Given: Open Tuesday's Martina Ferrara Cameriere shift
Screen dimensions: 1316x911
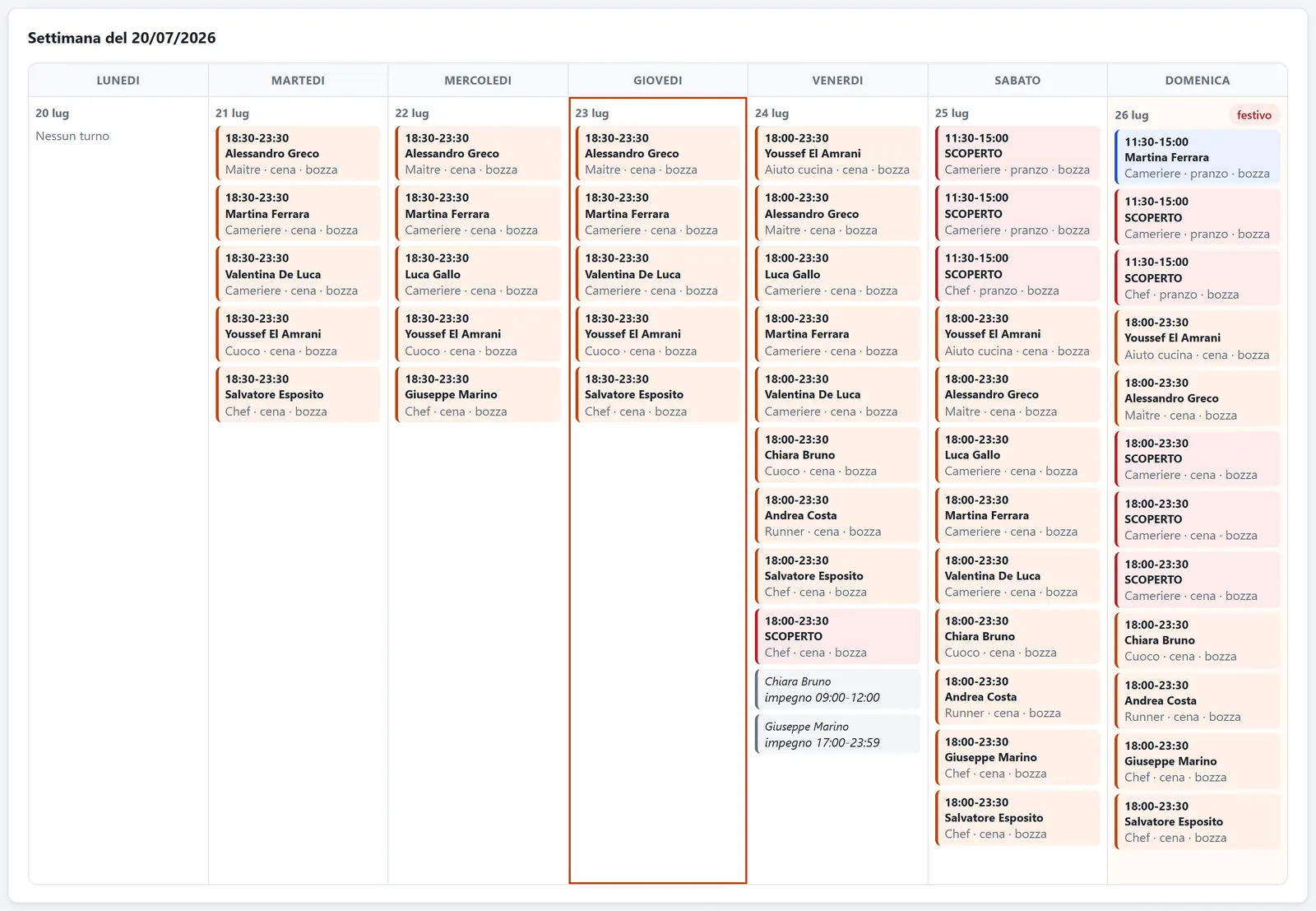Looking at the screenshot, I should (x=298, y=214).
